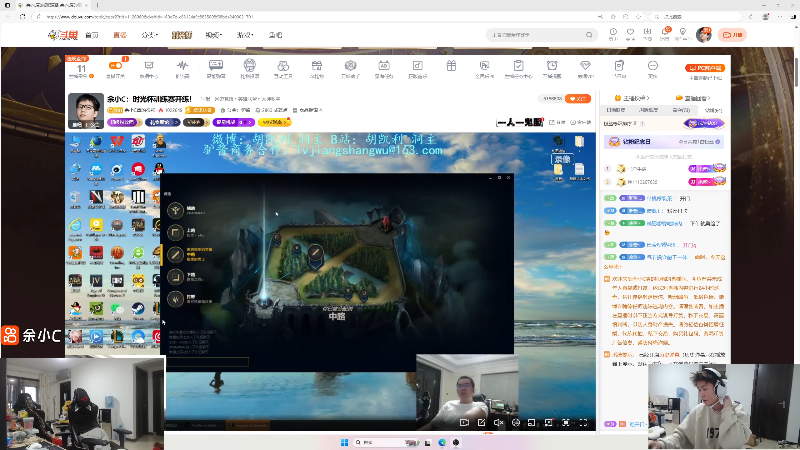This screenshot has width=800, height=450.
Task: Expand the 视频 dropdown in top navigation
Action: [x=213, y=35]
